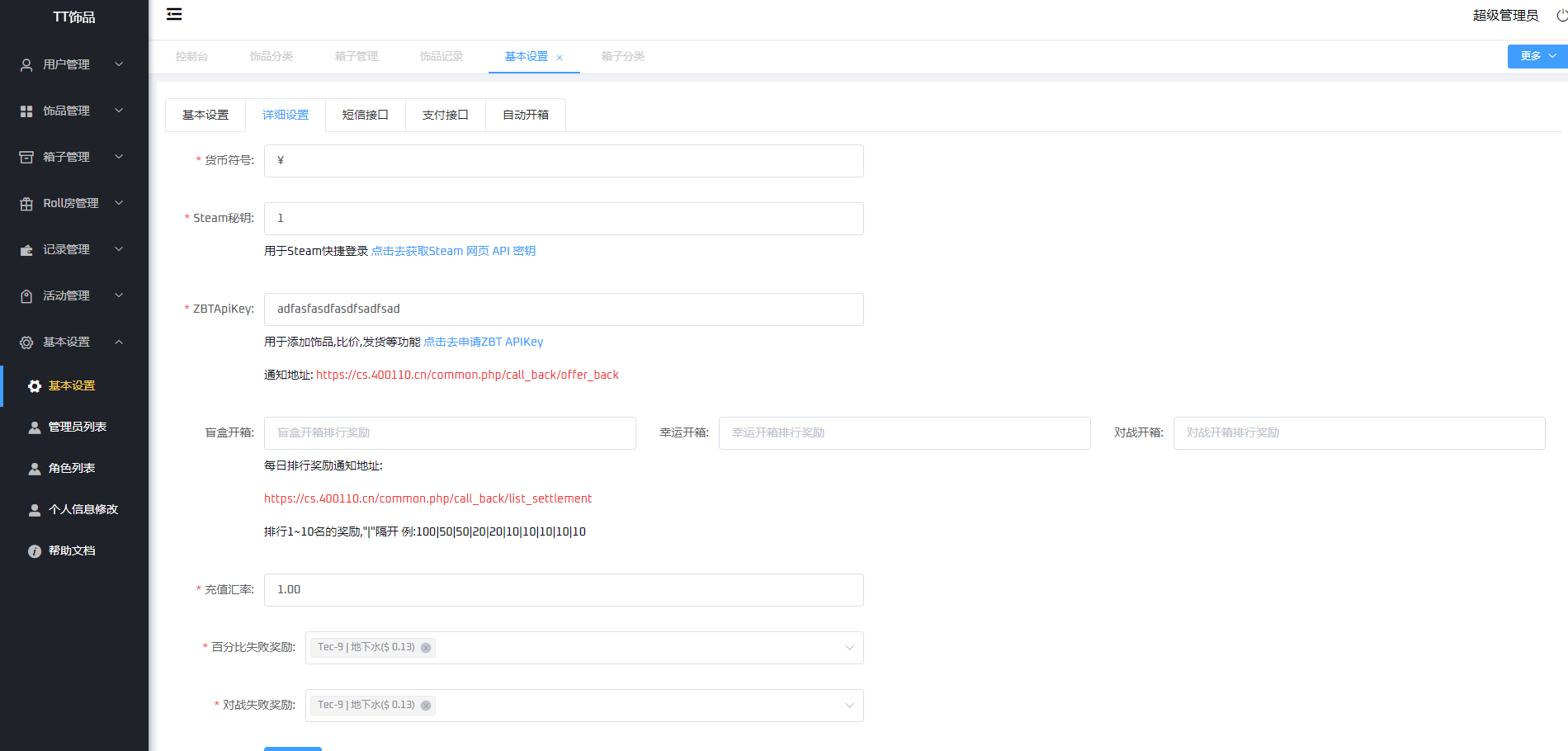Close the 基本设置 tab with x icon

point(560,58)
